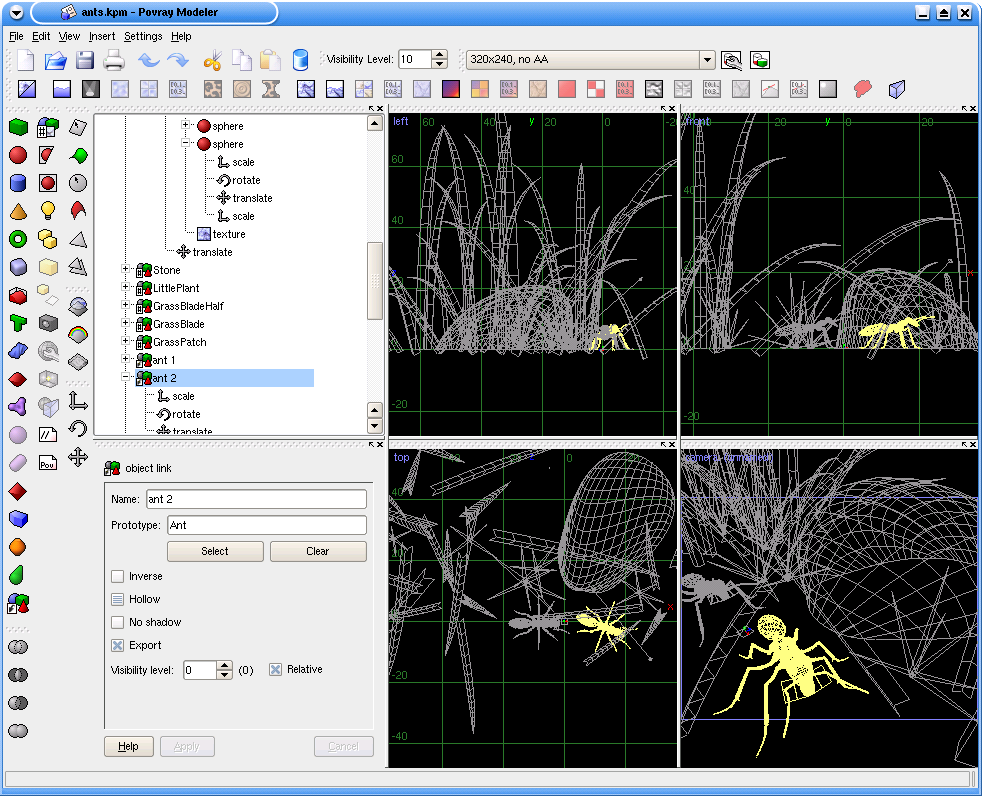Image resolution: width=982 pixels, height=796 pixels.
Task: Increase the toolbar Visibility Level spinner
Action: tap(440, 54)
